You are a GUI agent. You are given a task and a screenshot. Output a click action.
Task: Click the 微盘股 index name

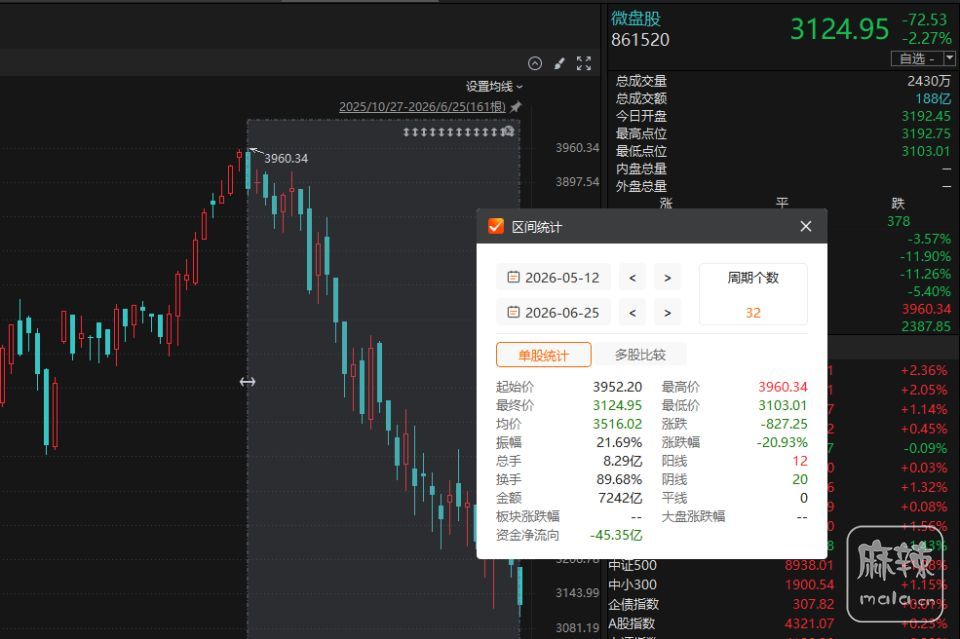tap(636, 18)
